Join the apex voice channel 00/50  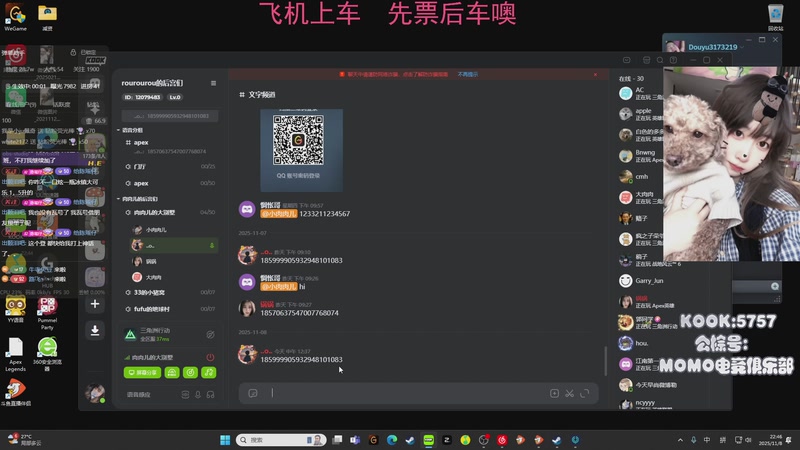(x=170, y=183)
